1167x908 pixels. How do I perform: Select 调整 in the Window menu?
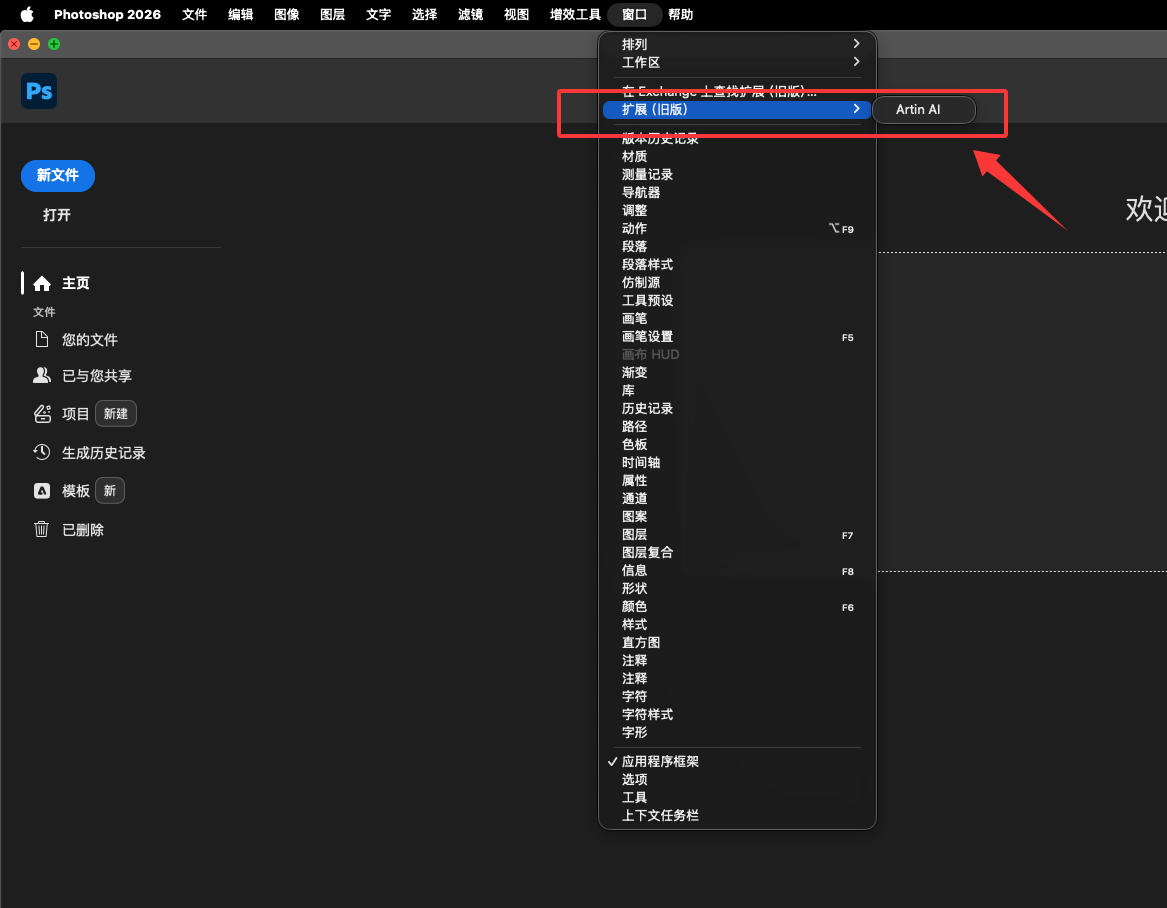coord(737,211)
